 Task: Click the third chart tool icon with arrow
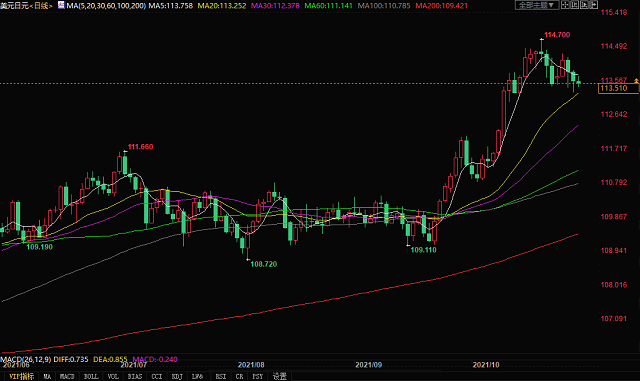584,5
